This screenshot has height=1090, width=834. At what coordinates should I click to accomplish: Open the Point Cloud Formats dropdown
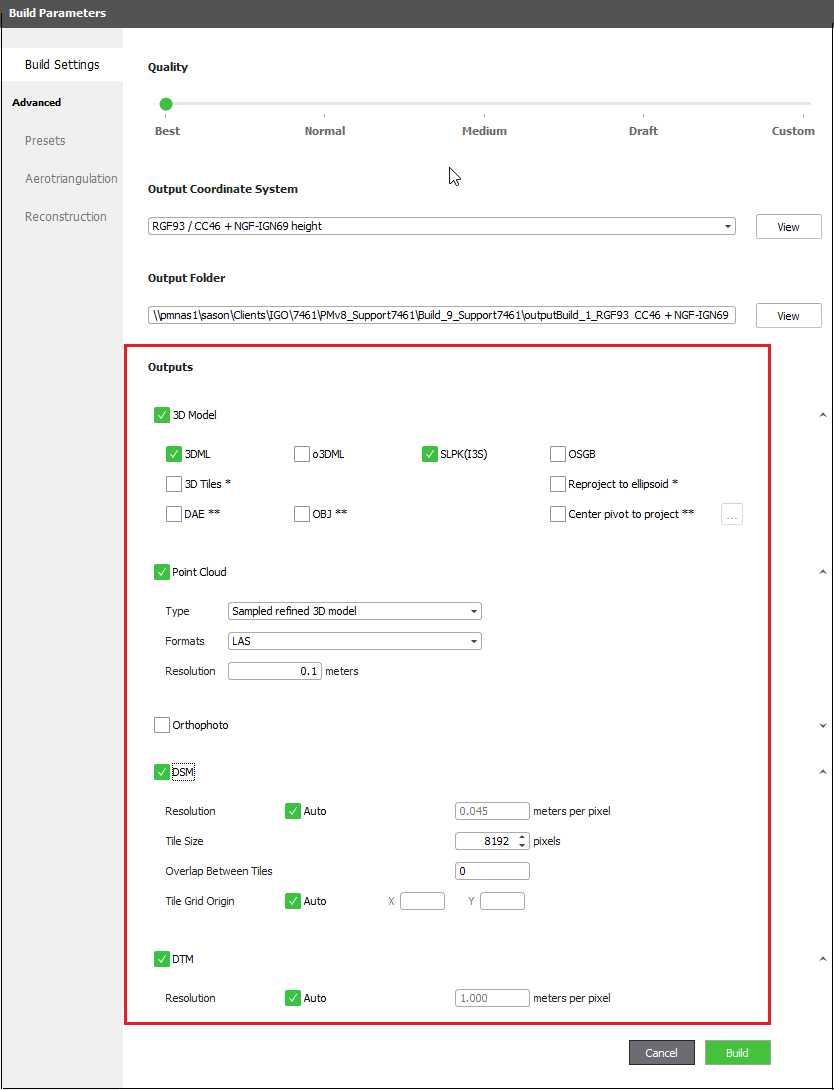pos(354,641)
